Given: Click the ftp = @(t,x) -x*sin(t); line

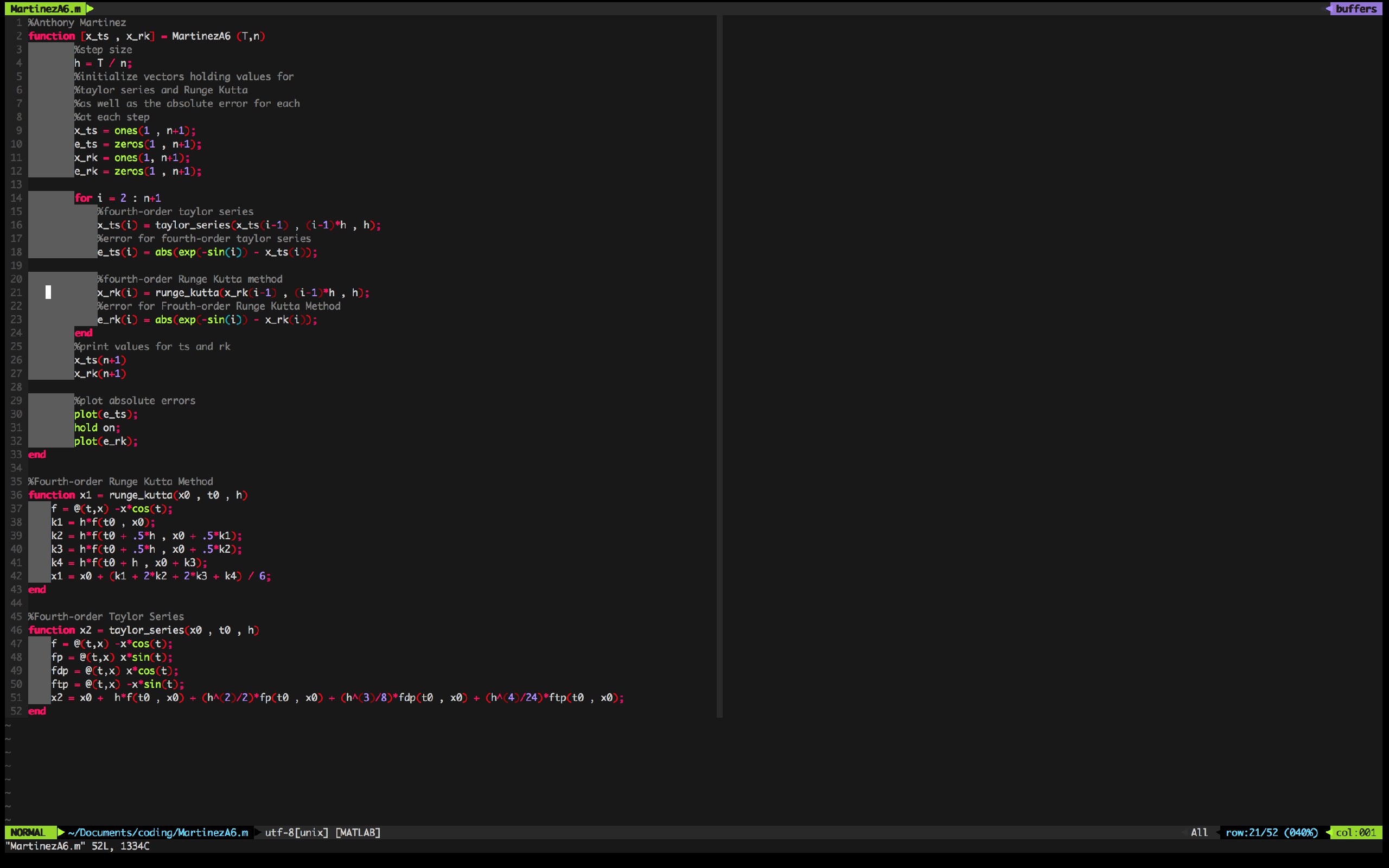Looking at the screenshot, I should (118, 684).
